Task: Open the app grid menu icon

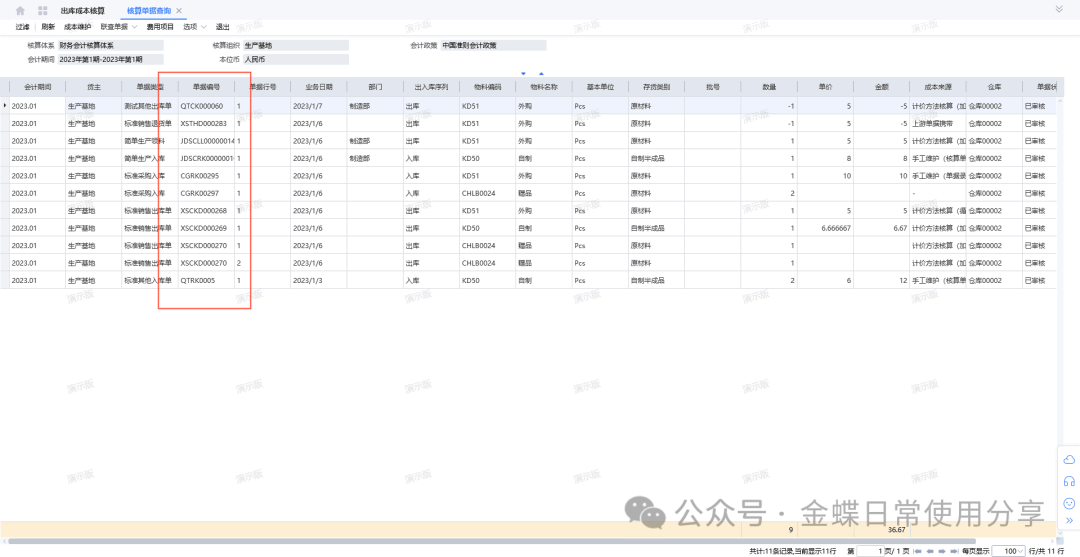Action: pos(43,10)
